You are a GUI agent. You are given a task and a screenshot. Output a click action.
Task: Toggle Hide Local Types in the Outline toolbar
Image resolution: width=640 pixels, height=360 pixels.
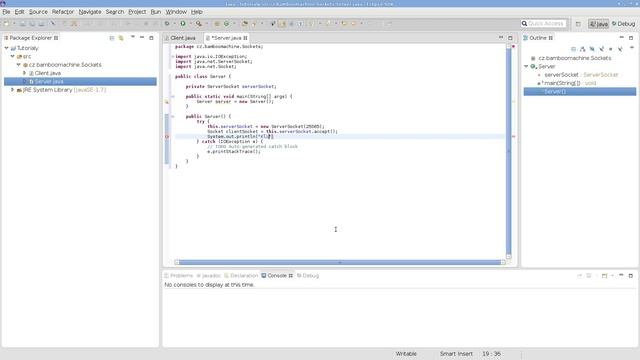[620, 49]
